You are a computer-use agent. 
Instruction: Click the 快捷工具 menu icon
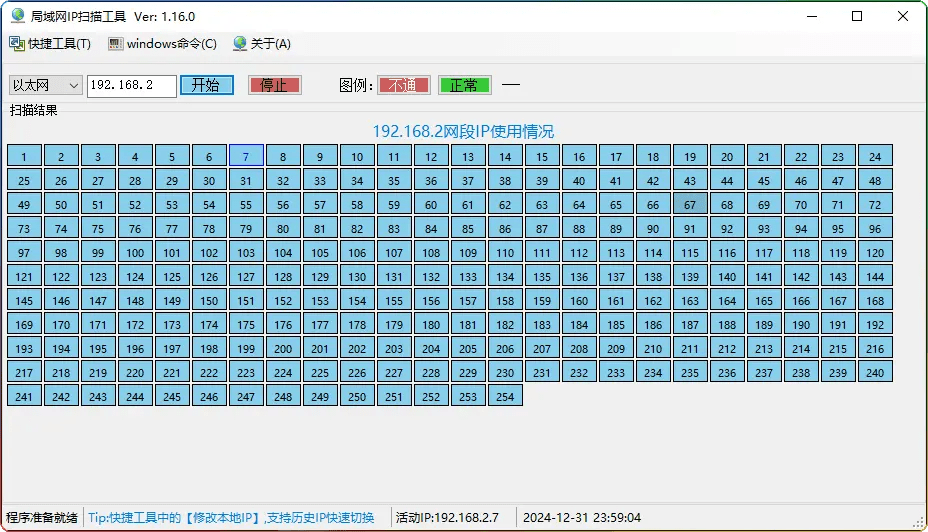tap(16, 44)
